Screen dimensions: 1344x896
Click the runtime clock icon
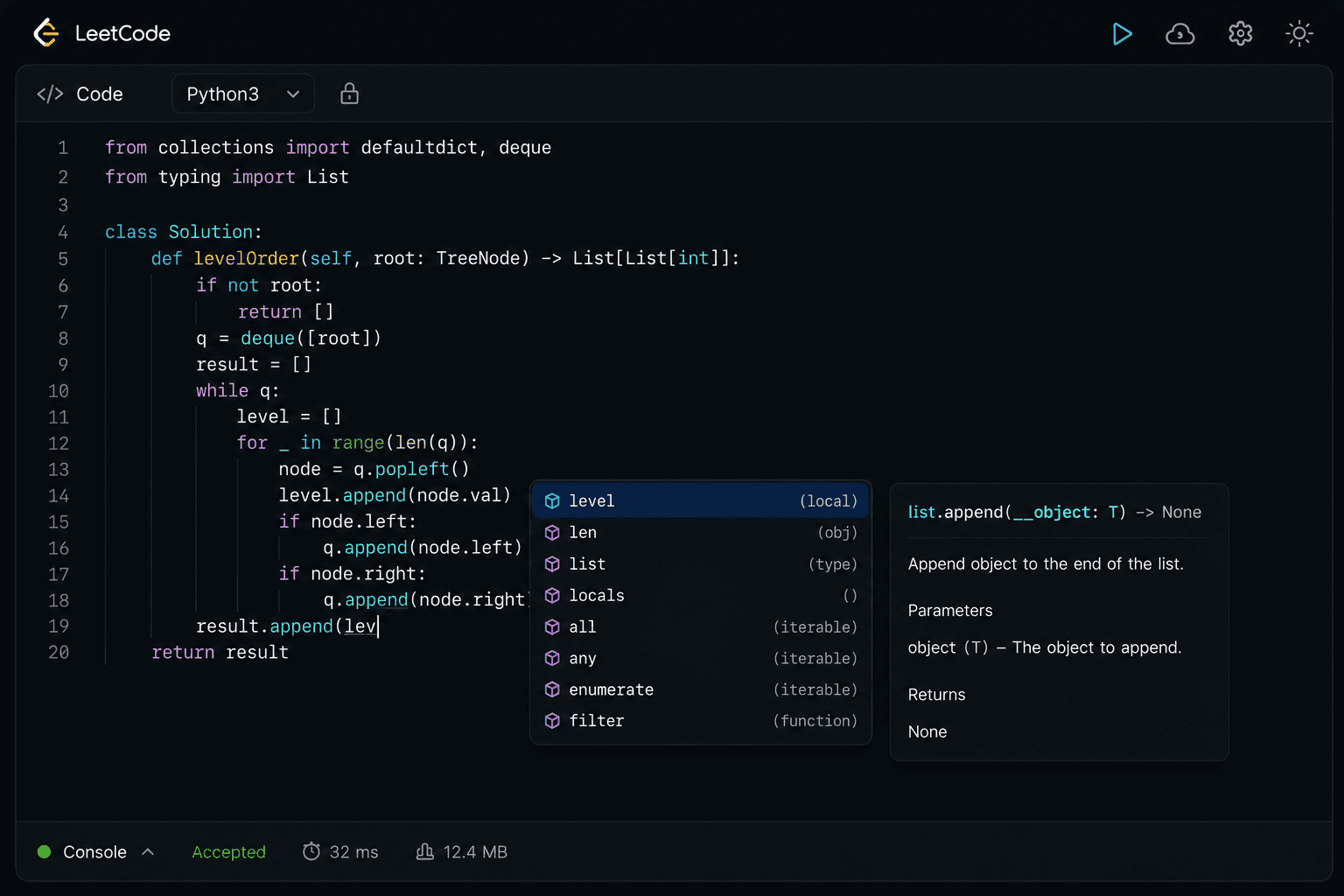(311, 851)
